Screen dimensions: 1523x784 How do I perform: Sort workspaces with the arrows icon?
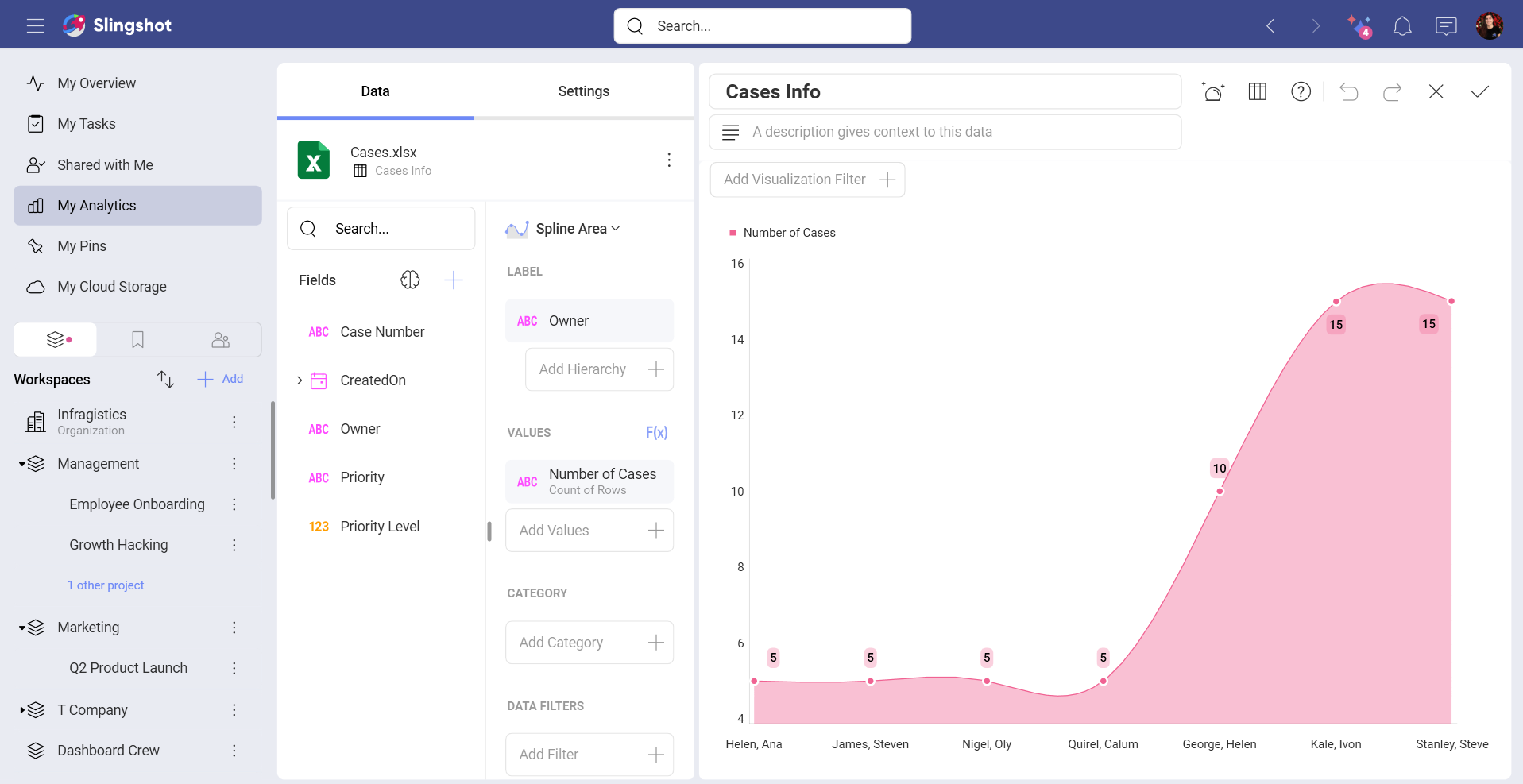click(165, 379)
